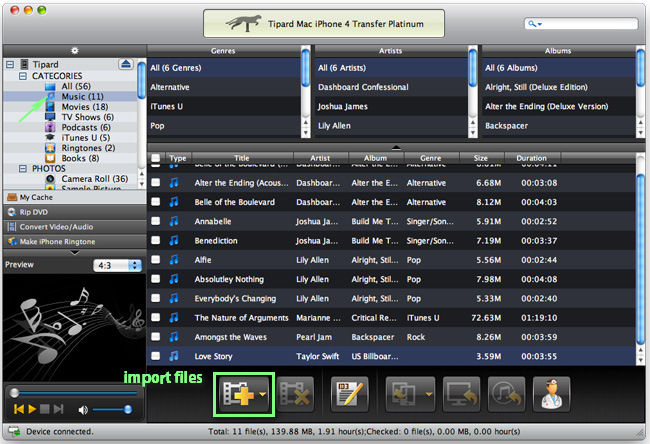The width and height of the screenshot is (650, 444).
Task: Filter by Joshua James artist
Action: (391, 107)
